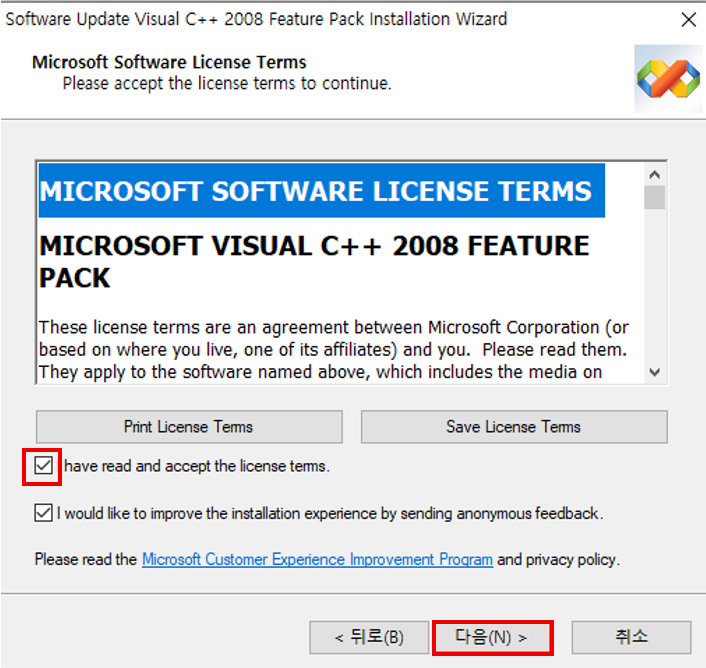
Task: Close the installation wizard window
Action: [x=688, y=19]
